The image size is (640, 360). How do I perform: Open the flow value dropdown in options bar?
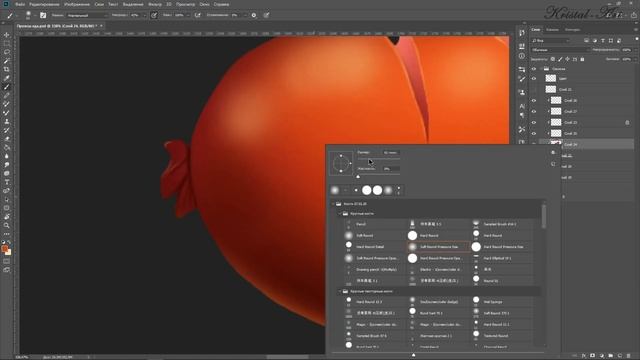click(188, 15)
